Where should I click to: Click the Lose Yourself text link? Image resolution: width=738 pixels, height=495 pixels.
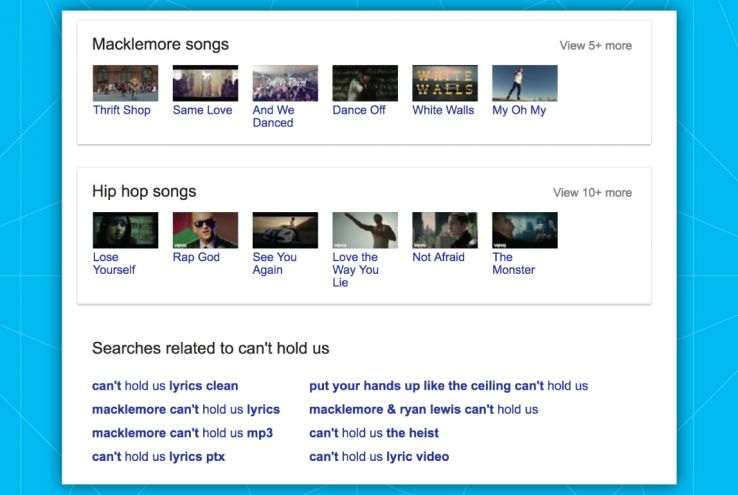point(114,263)
